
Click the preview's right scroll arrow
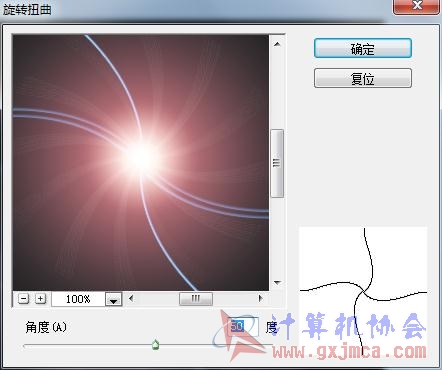click(x=260, y=298)
